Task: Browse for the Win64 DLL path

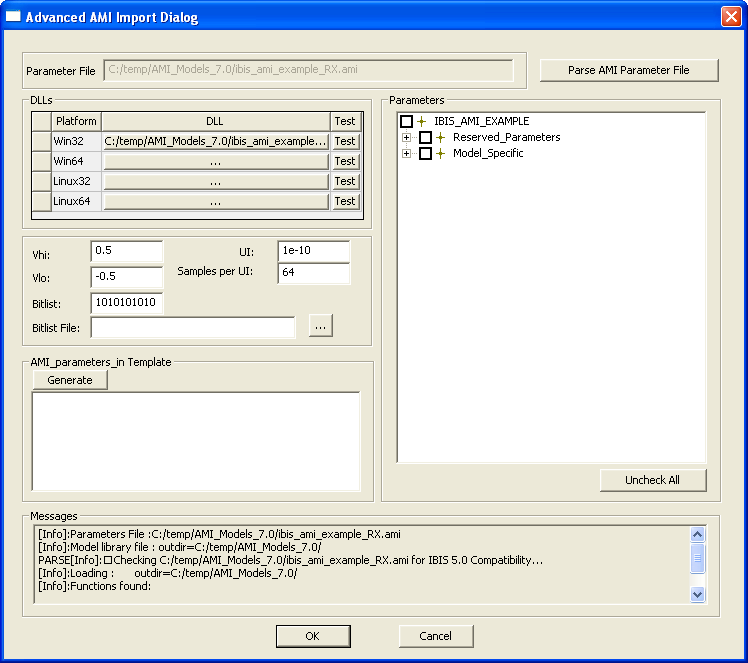Action: 215,161
